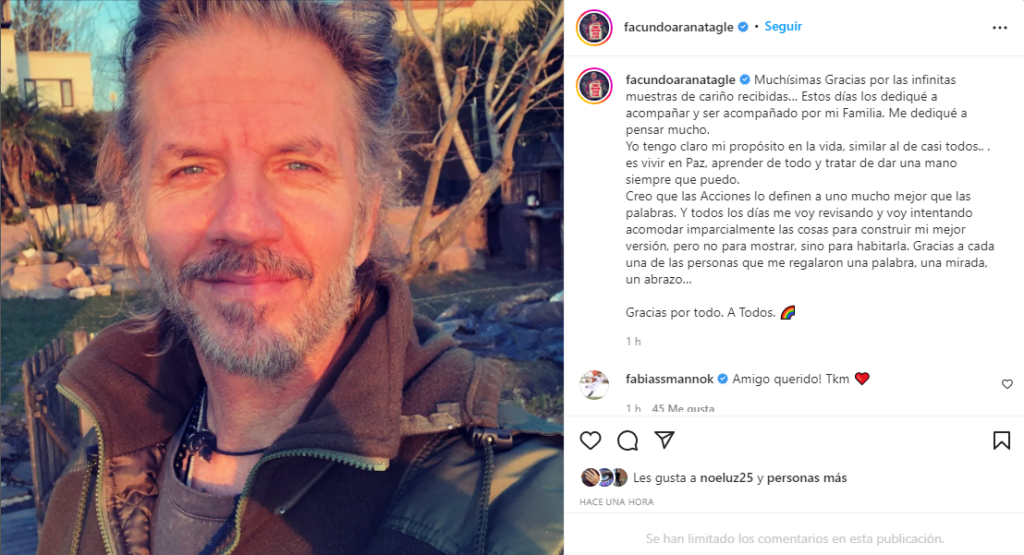The width and height of the screenshot is (1024, 555).
Task: Click the '45 Me gusta' comment likes
Action: (683, 409)
